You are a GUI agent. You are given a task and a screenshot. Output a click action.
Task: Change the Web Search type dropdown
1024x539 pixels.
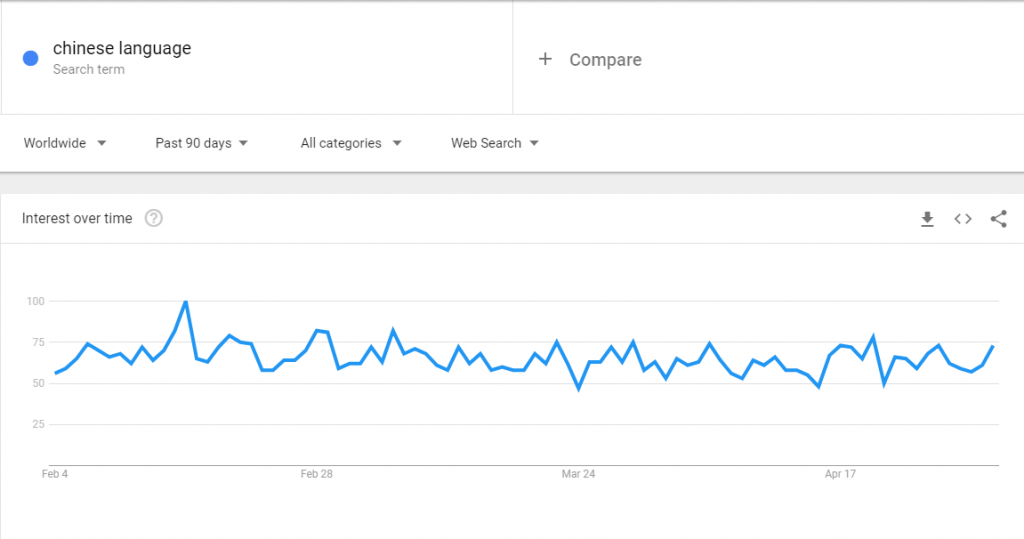(x=494, y=143)
